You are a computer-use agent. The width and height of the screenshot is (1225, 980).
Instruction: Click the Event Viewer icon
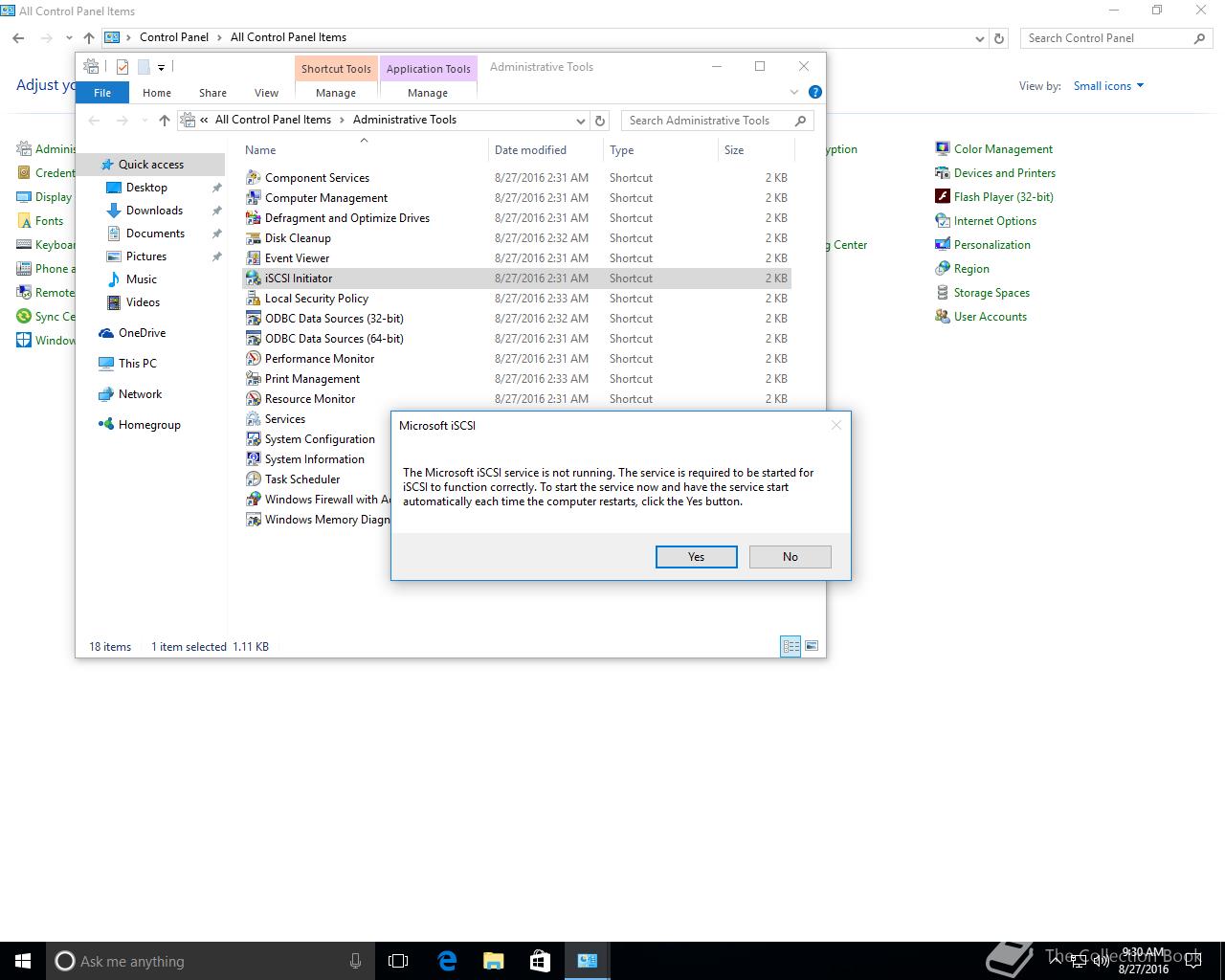point(254,258)
